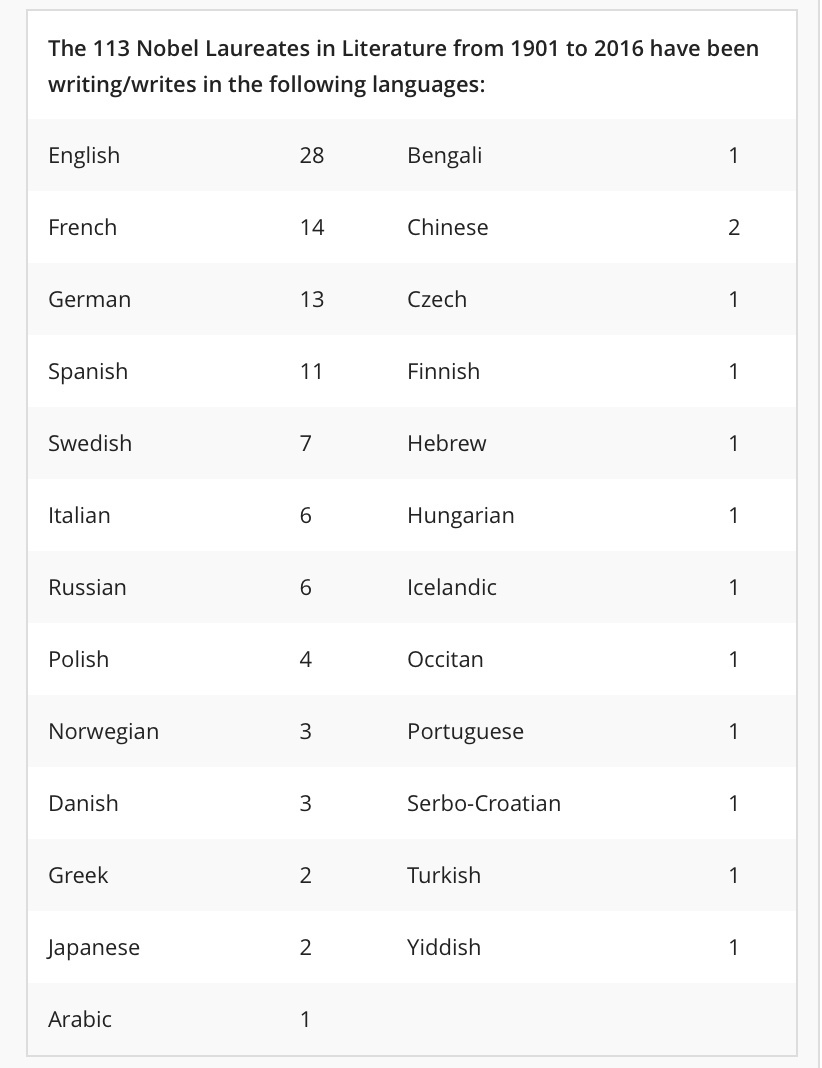Image resolution: width=822 pixels, height=1068 pixels.
Task: Click the Hungarian language entry
Action: click(460, 515)
